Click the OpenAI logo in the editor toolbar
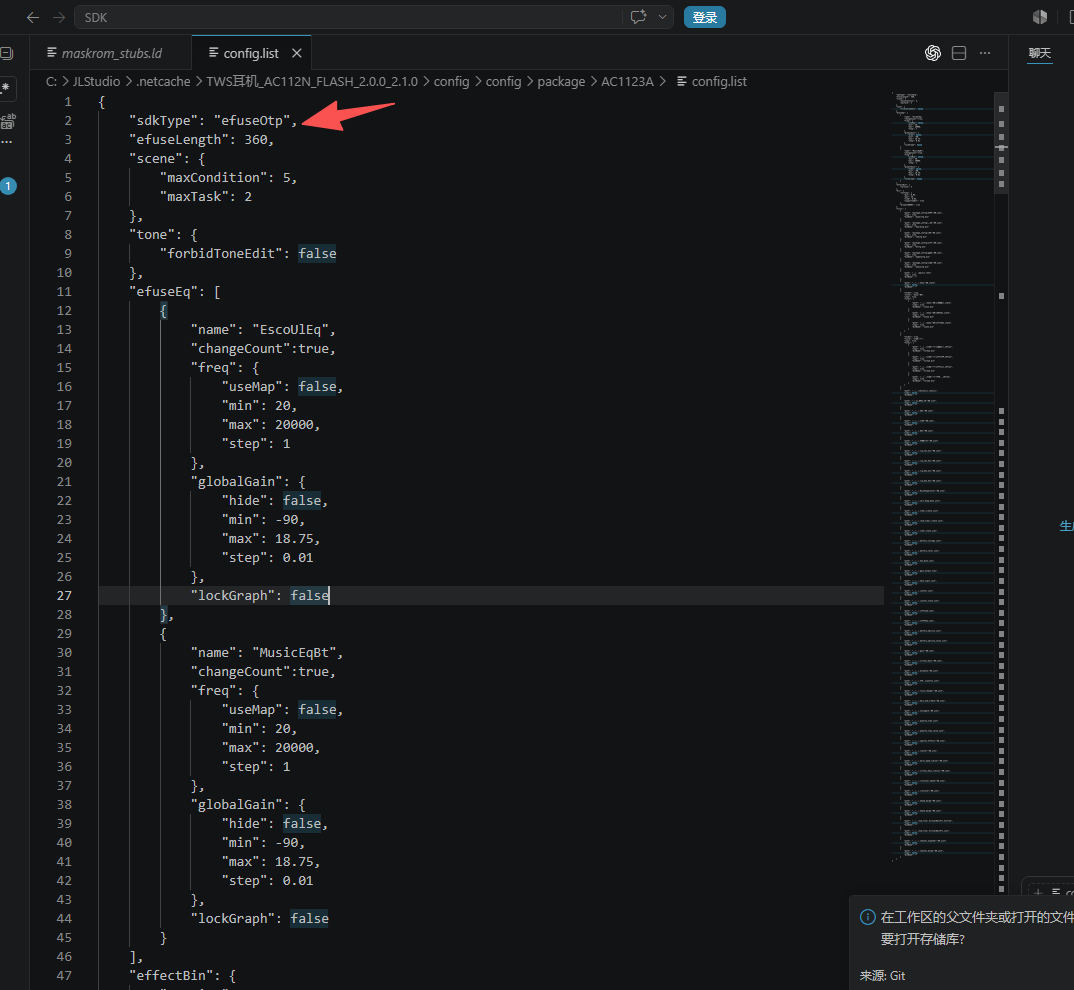 932,53
